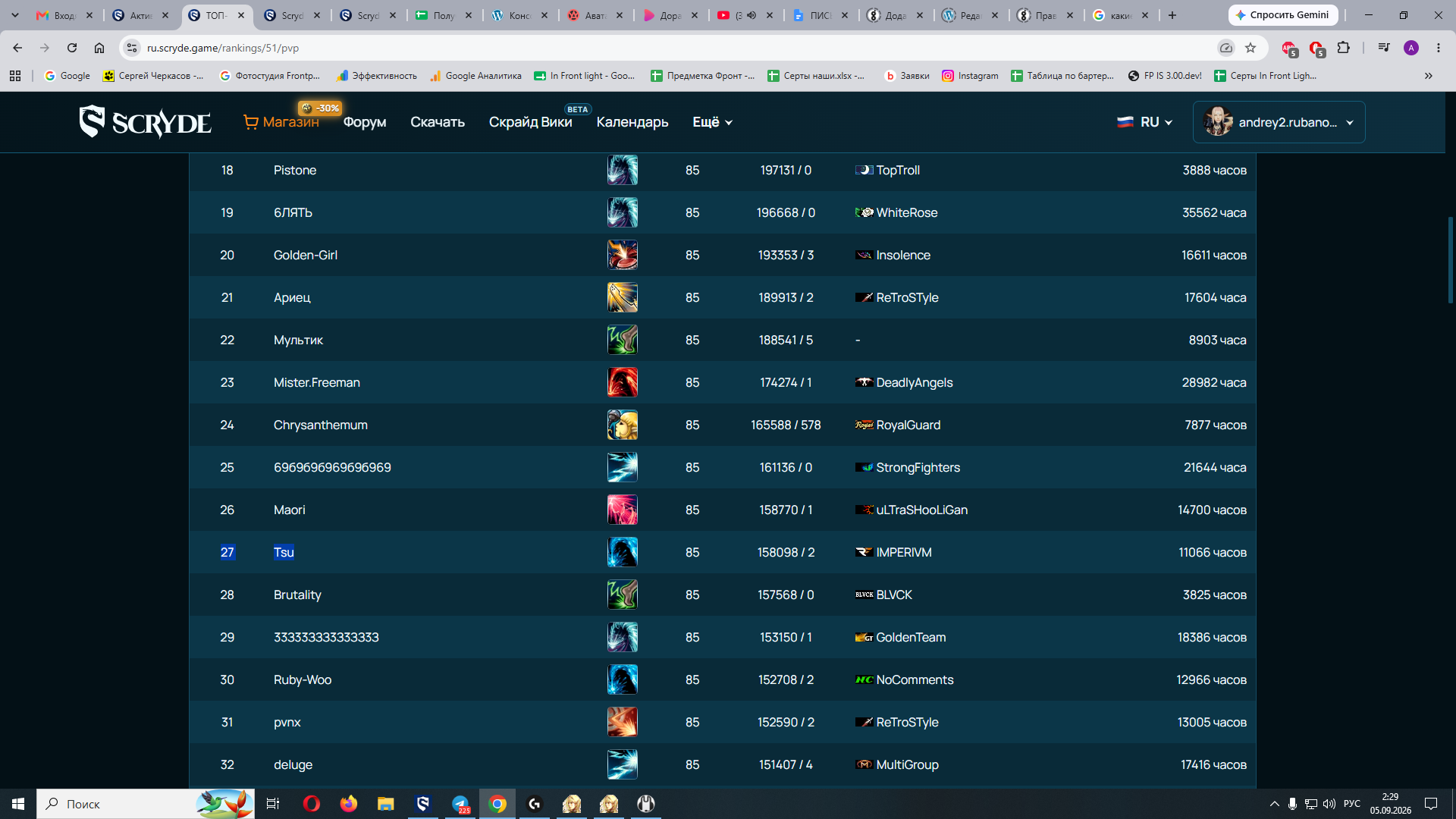Show hidden system tray icons
The width and height of the screenshot is (1456, 819).
1274,804
